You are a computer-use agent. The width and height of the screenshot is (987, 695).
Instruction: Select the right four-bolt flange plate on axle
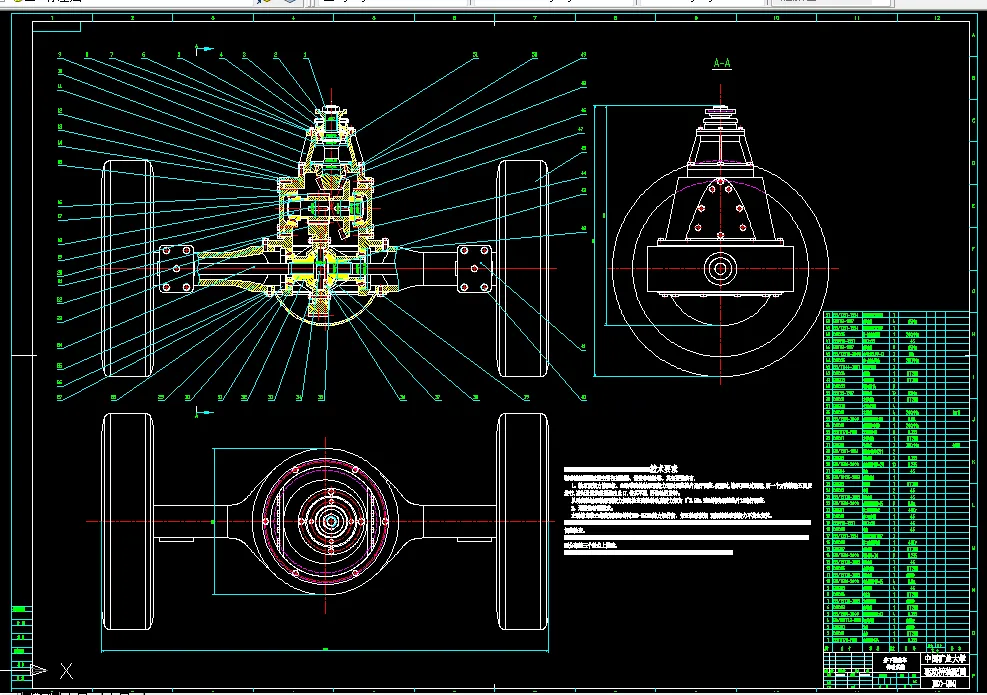(x=475, y=269)
